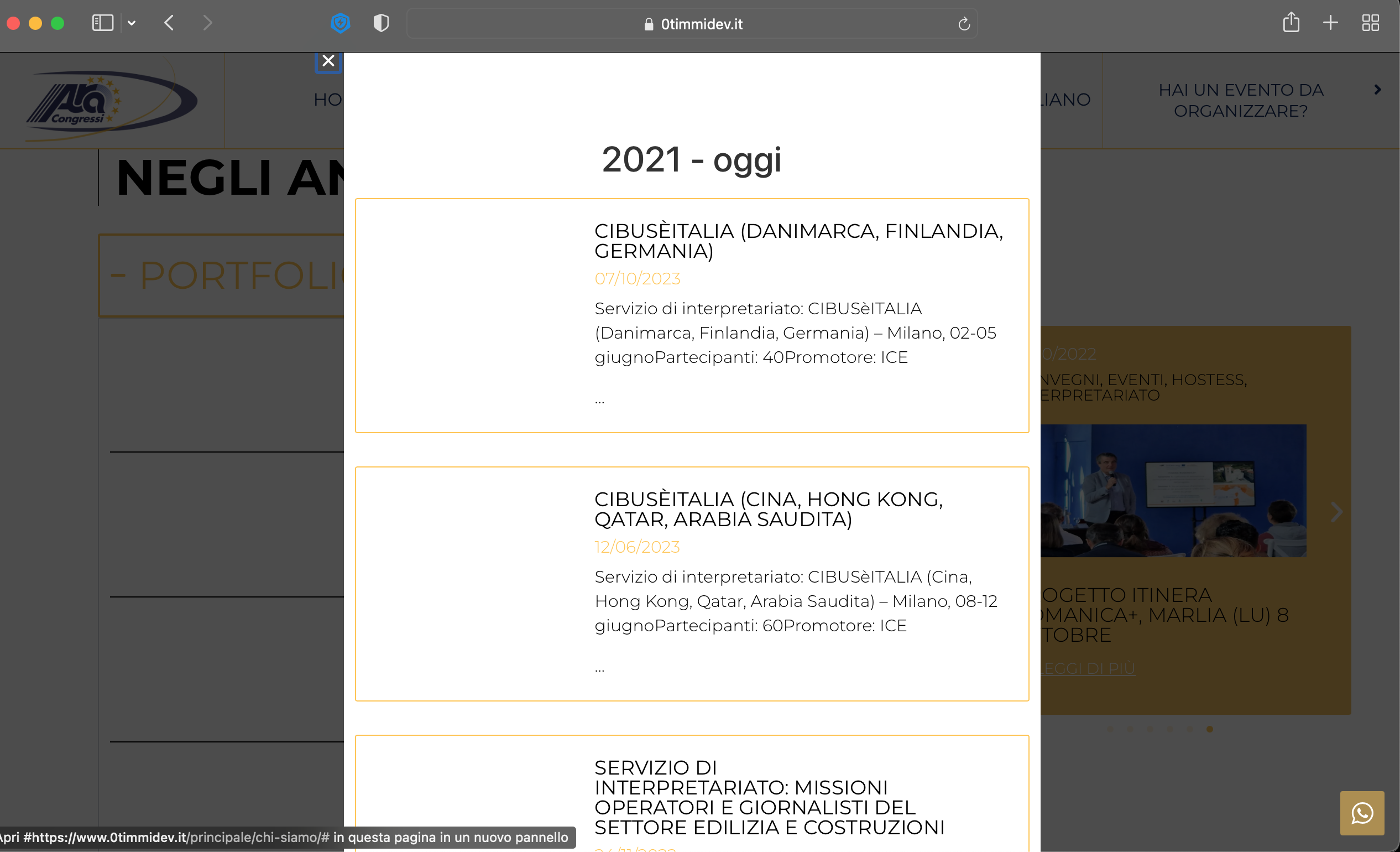Open the CIBUSèITALIA (Cina, Hong Kong) title
The height and width of the screenshot is (852, 1400).
point(768,510)
